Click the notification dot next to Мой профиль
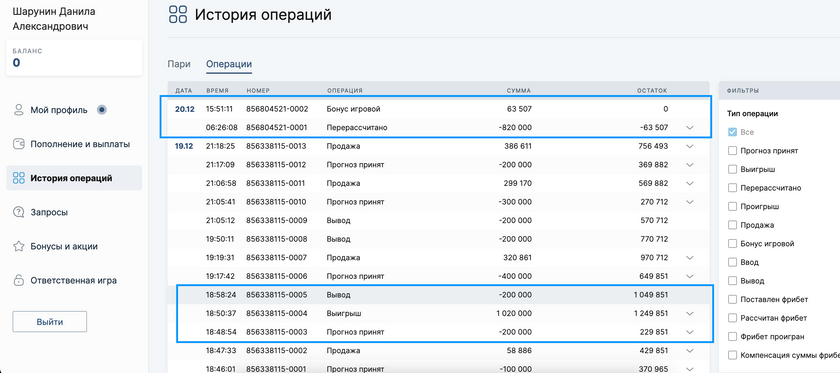This screenshot has height=373, width=840. click(102, 110)
